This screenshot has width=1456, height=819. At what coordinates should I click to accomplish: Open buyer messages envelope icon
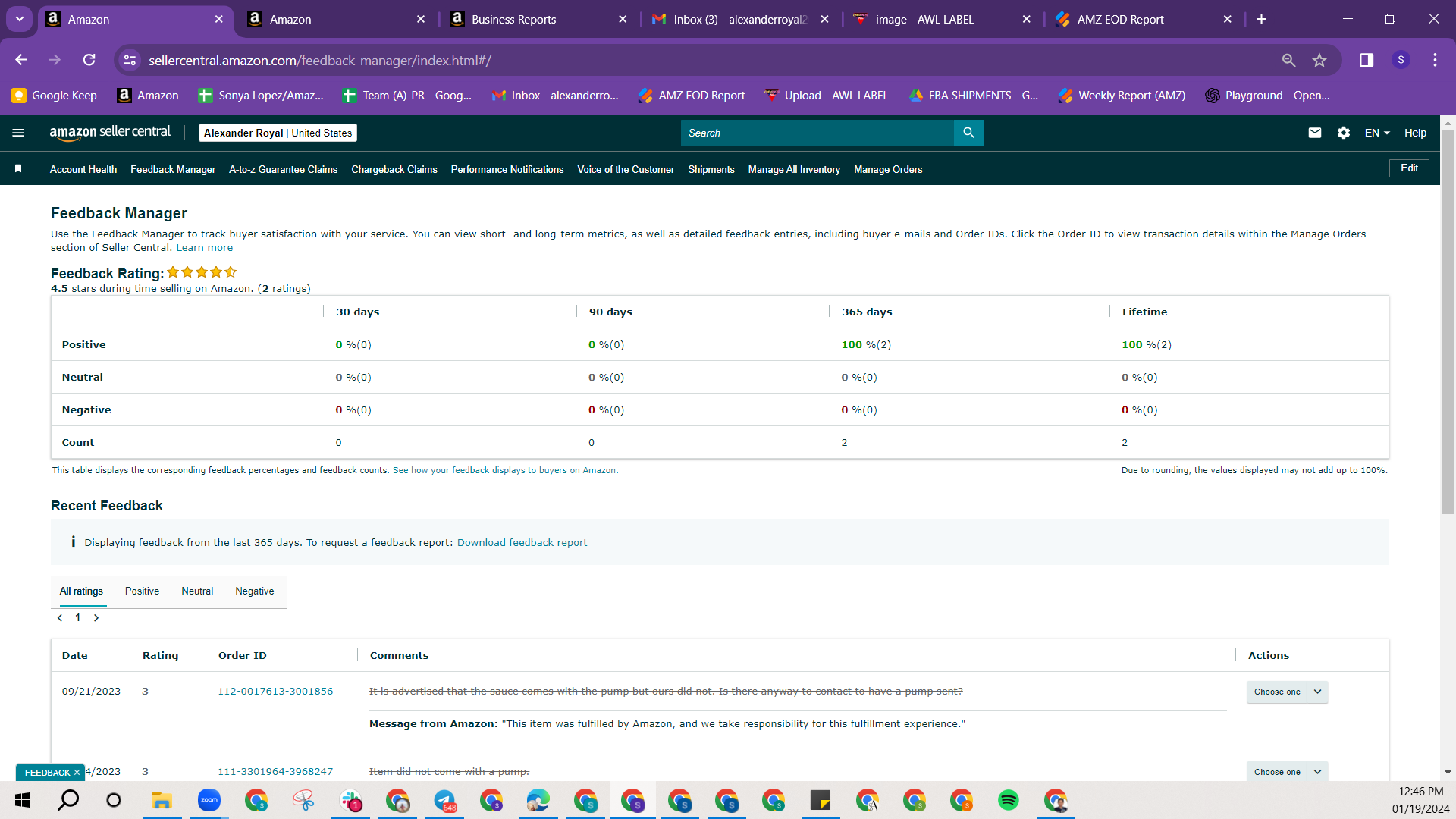(x=1315, y=133)
